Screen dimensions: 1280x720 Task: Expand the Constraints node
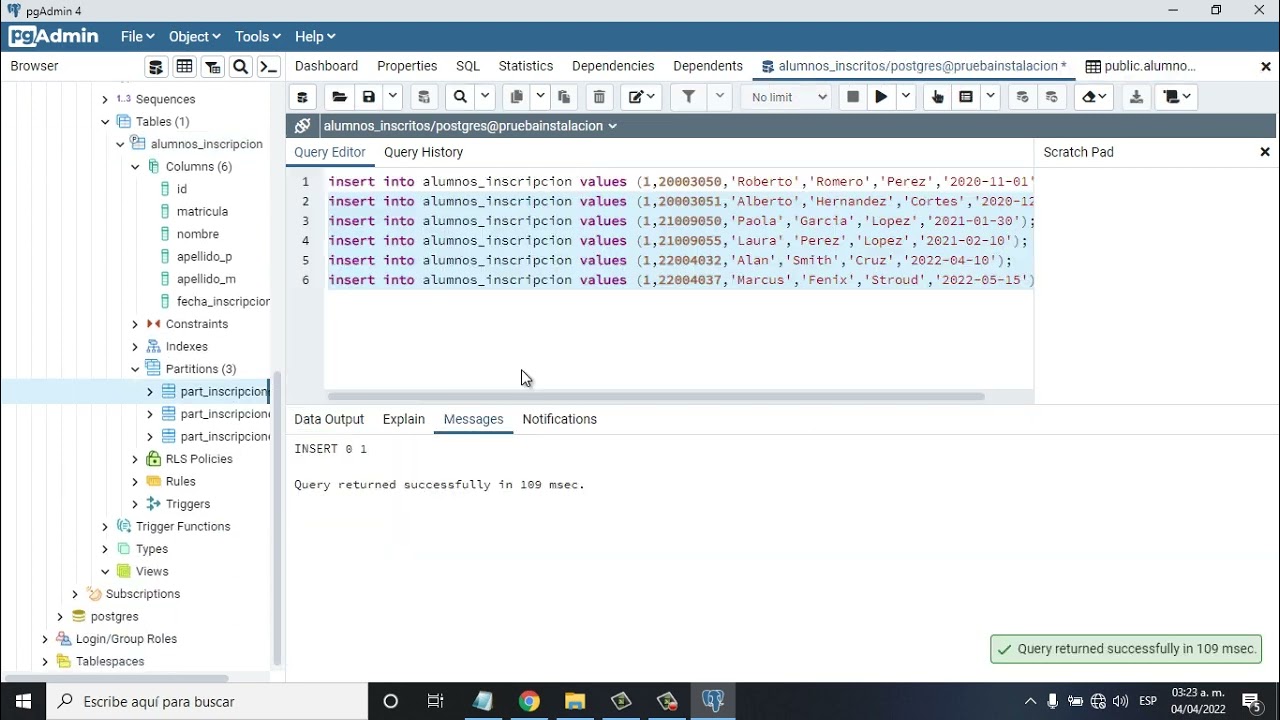pos(135,324)
